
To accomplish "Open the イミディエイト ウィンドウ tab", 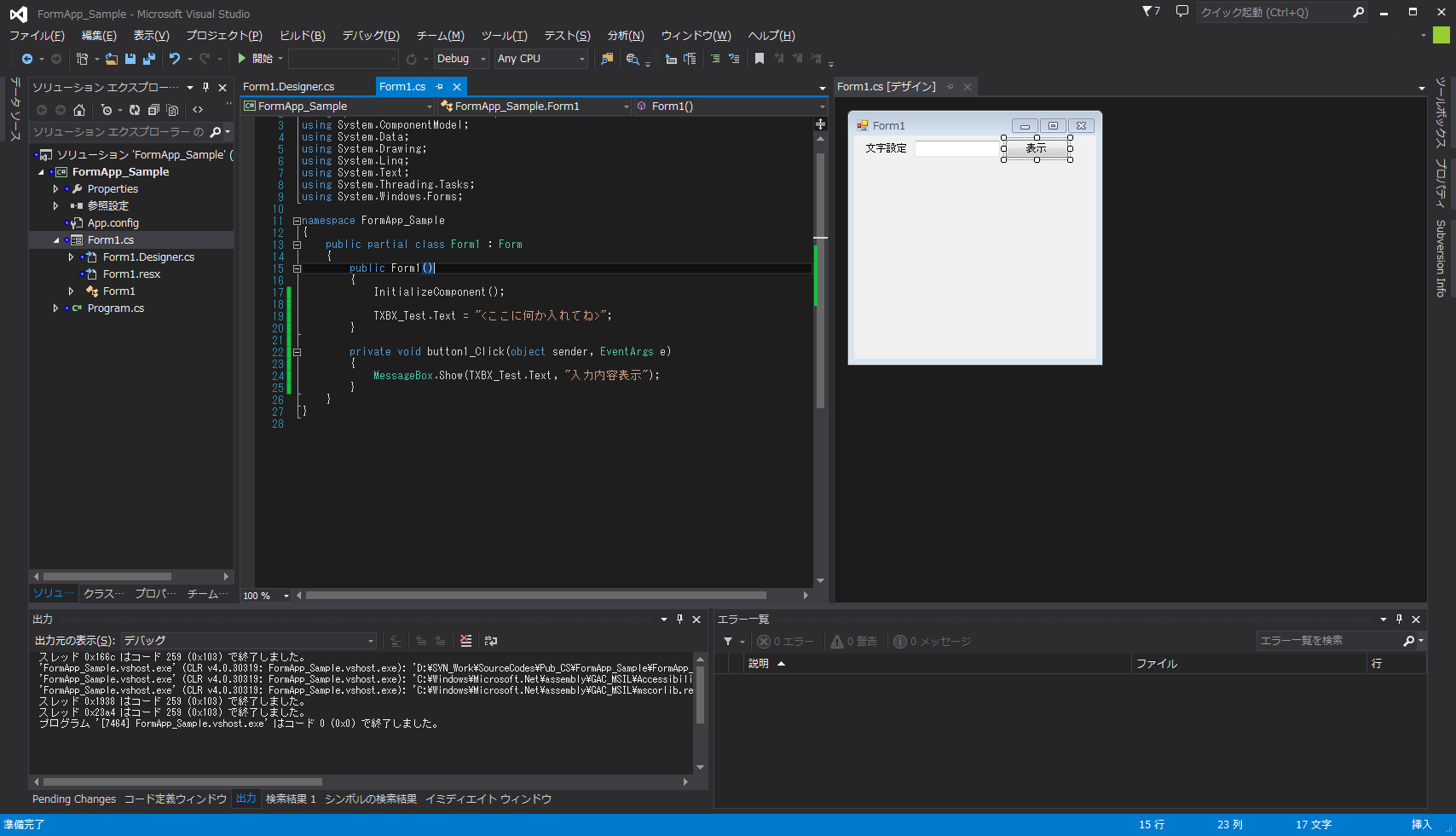I will tap(488, 799).
